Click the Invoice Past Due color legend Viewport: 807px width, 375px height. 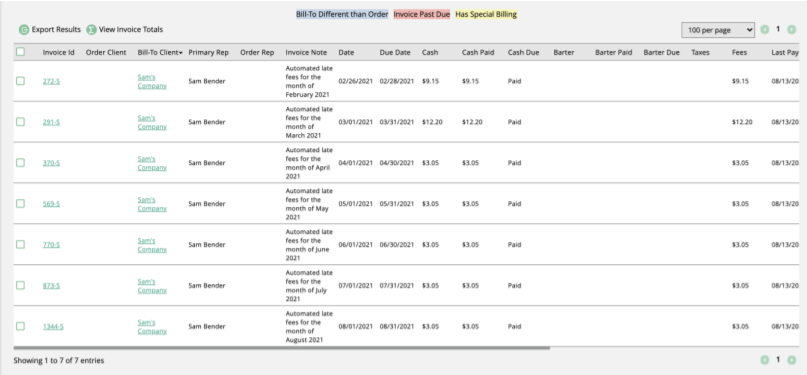coord(422,14)
